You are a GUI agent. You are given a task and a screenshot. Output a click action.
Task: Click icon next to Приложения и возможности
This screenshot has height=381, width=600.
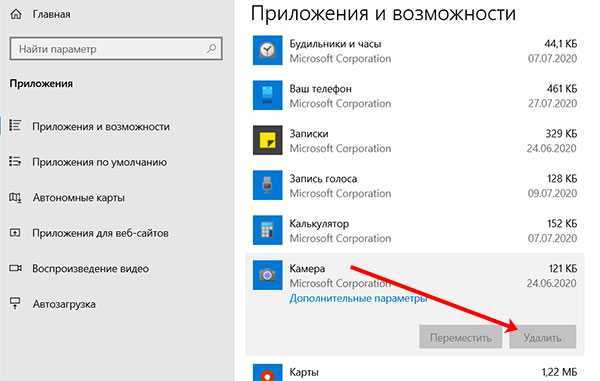15,125
